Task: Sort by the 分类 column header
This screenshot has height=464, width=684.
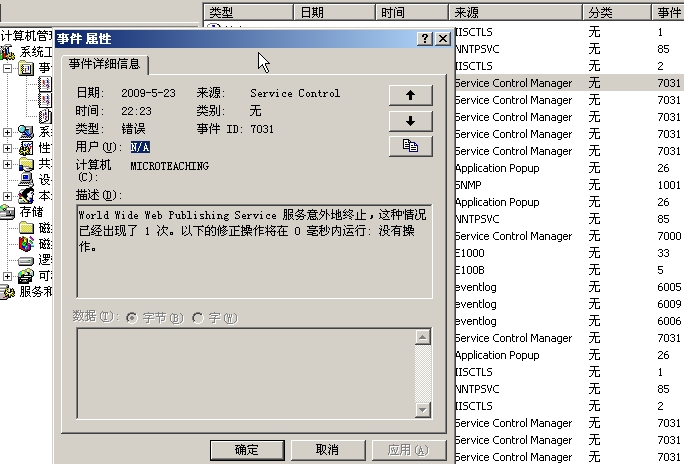Action: (617, 12)
